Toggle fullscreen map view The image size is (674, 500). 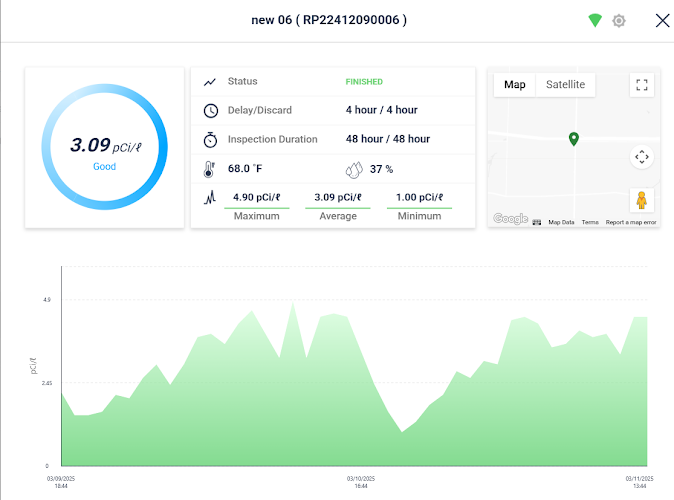tap(642, 85)
